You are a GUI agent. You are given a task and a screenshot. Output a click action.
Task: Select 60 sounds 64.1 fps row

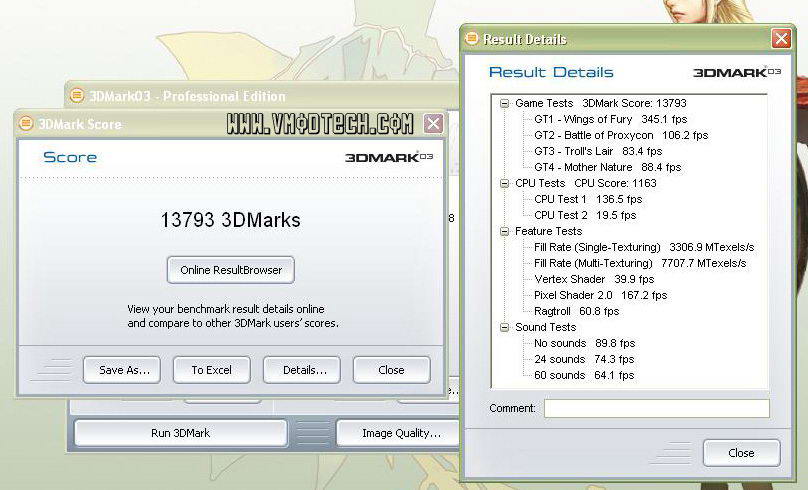584,375
